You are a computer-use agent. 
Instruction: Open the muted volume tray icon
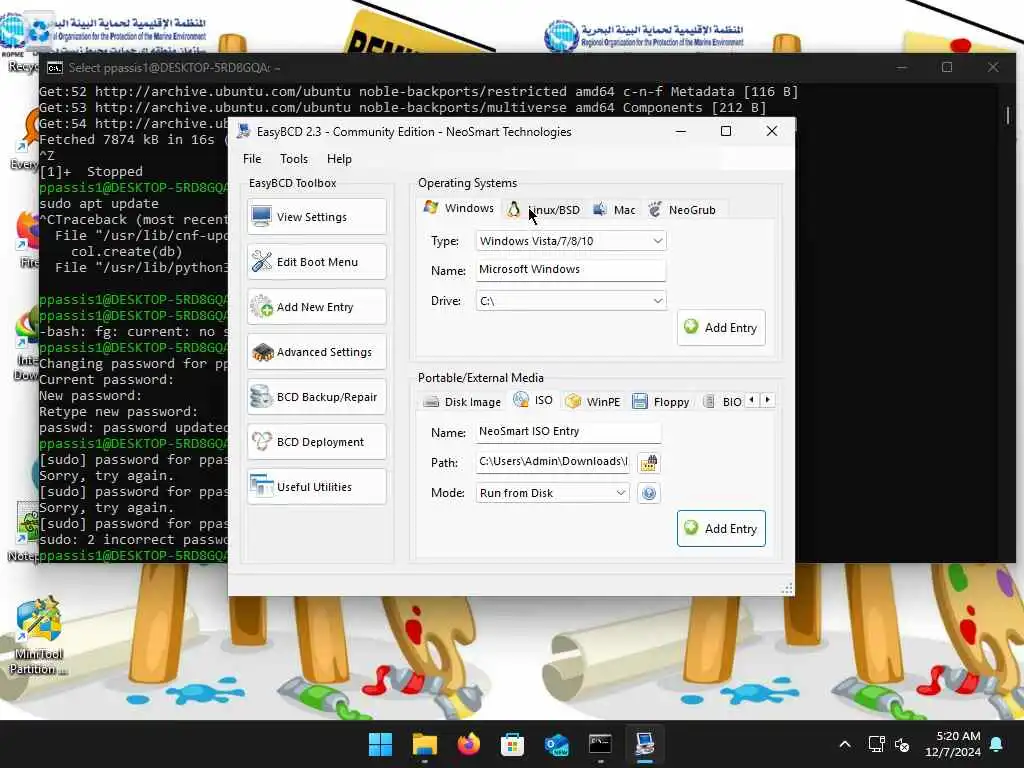902,744
